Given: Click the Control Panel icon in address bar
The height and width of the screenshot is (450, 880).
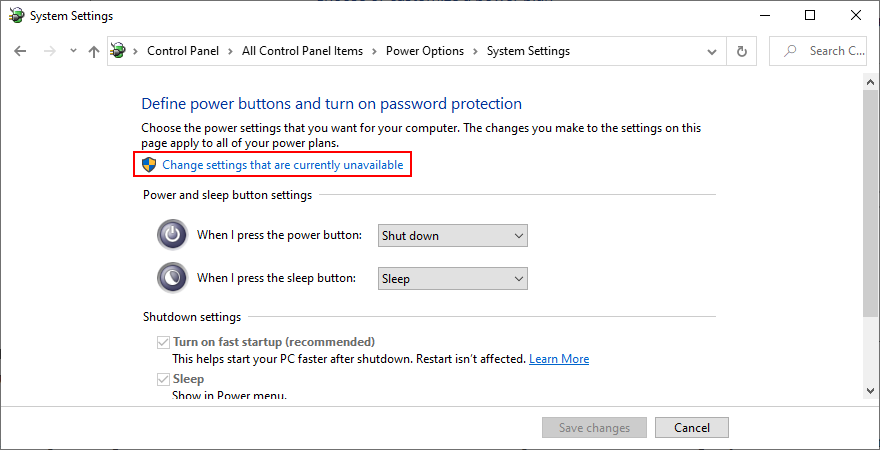Looking at the screenshot, I should [x=120, y=51].
